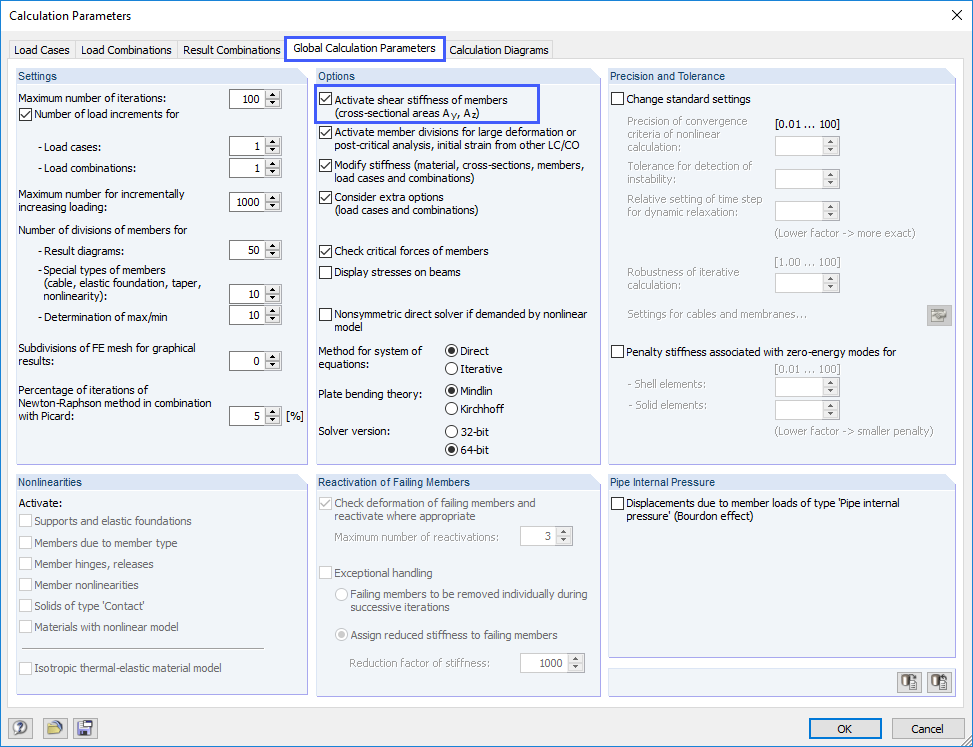The image size is (973, 747).
Task: Enable Pipe internal pressure Bourdon effect
Action: click(617, 503)
